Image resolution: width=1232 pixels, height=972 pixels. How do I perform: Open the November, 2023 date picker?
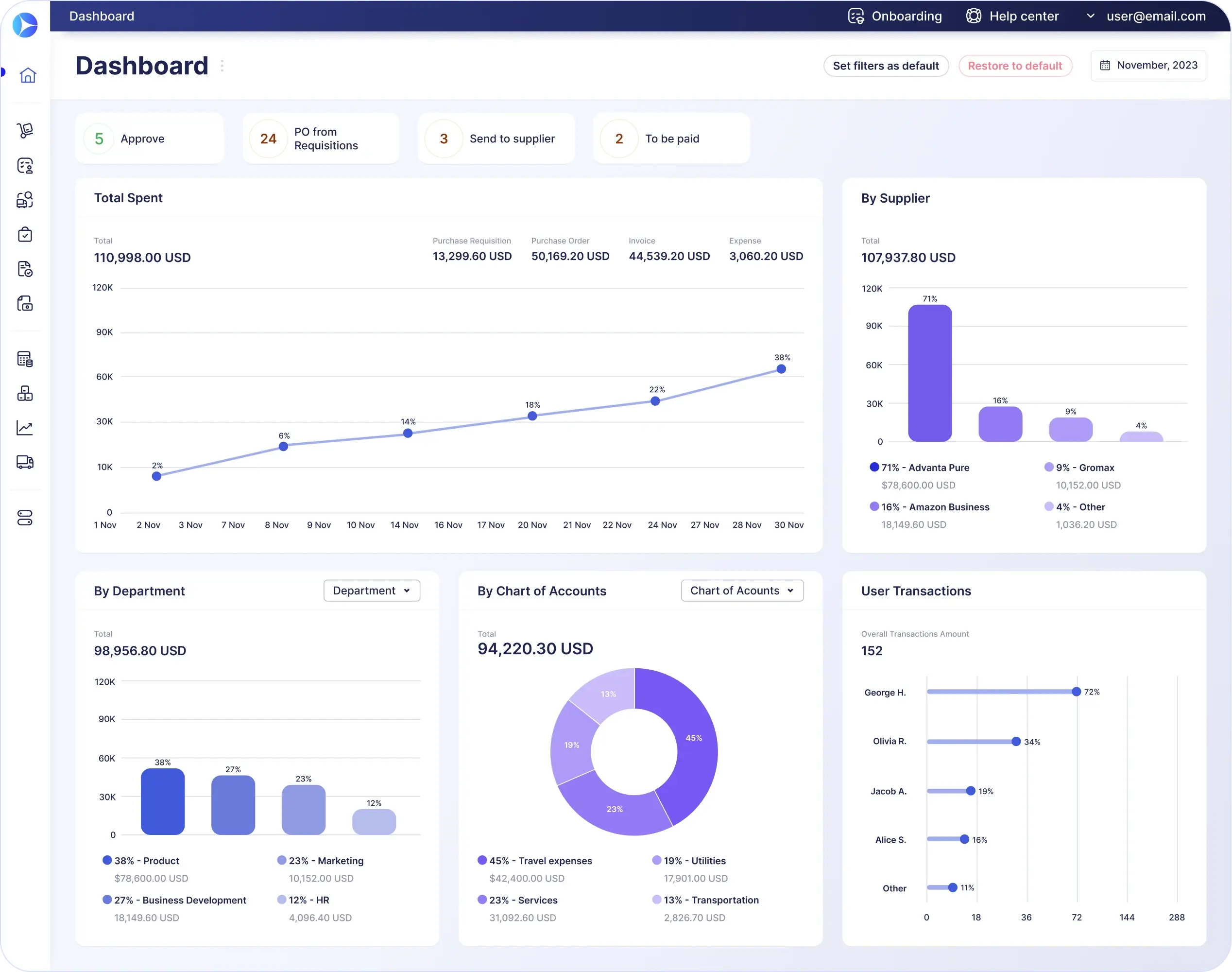[x=1148, y=66]
